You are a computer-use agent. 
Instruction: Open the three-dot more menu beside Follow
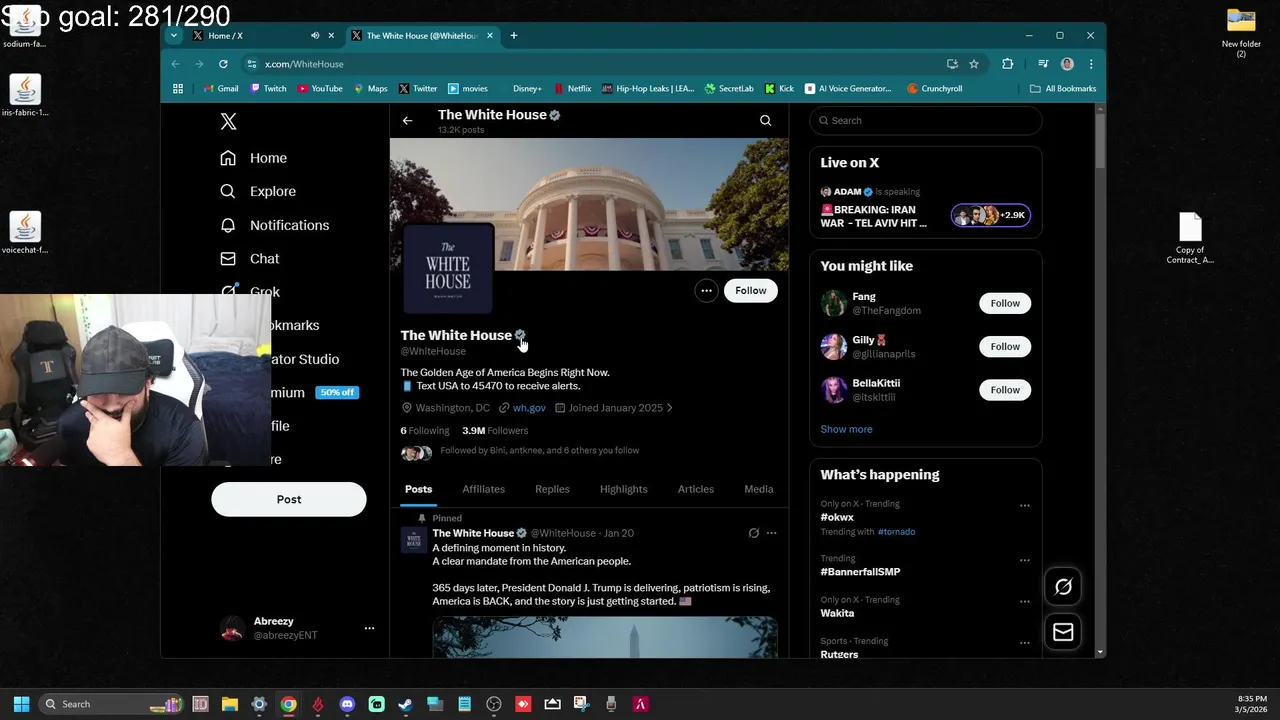[706, 290]
